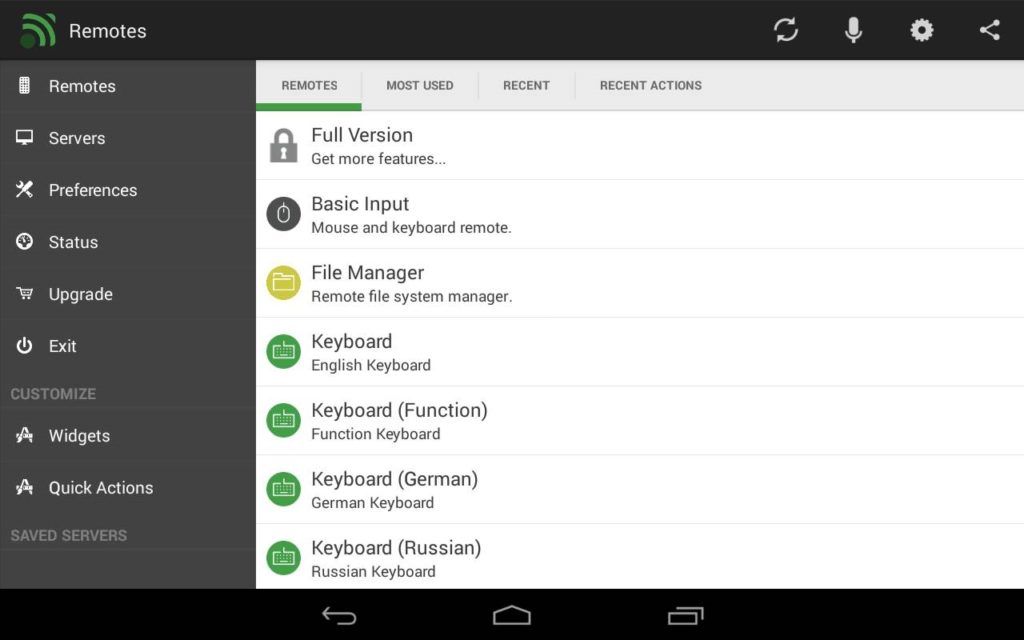Tap the lock icon for Full Version
This screenshot has height=640, width=1024.
click(283, 145)
